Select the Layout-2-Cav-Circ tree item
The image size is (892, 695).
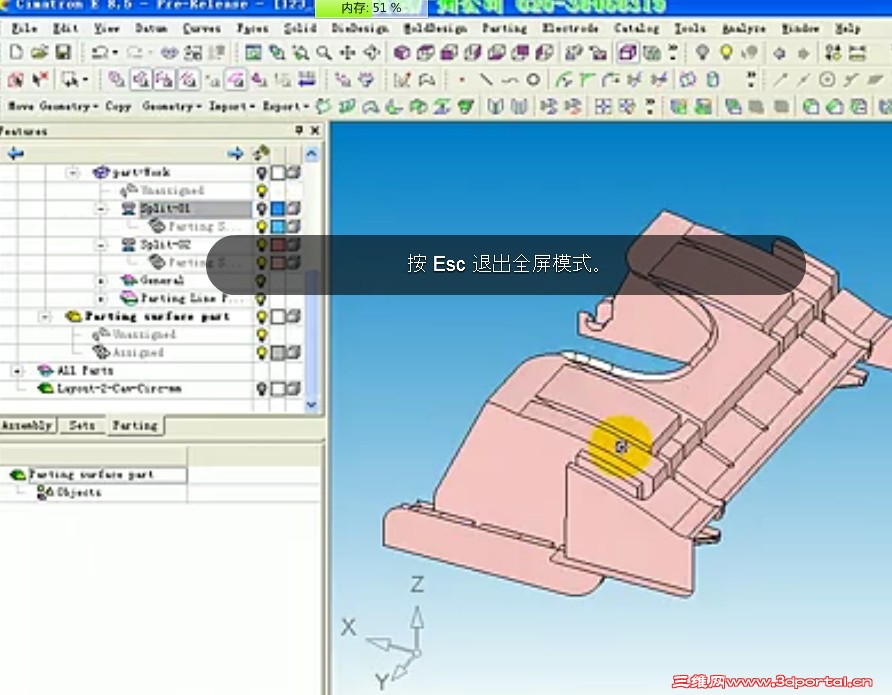point(109,389)
